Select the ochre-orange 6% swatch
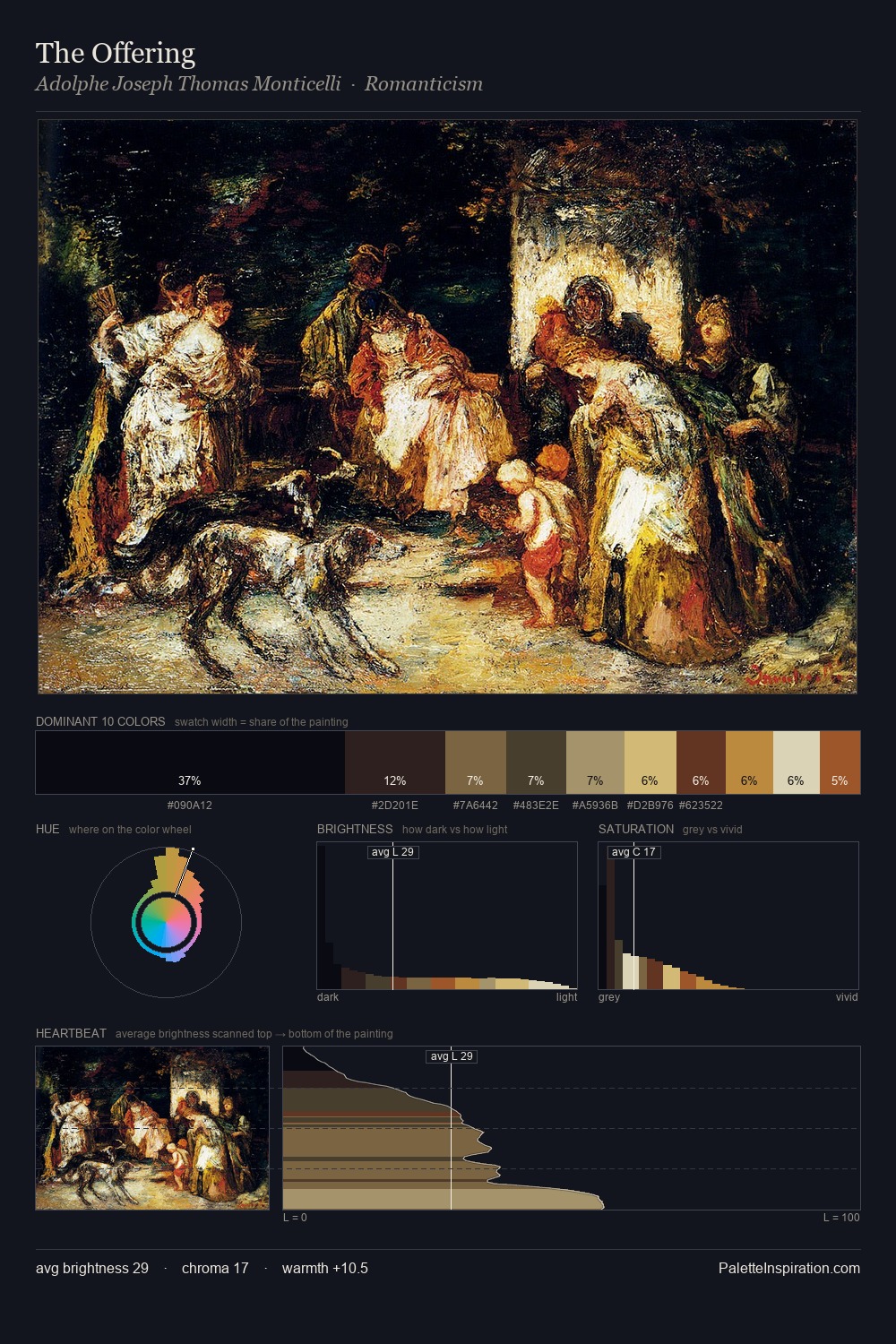This screenshot has width=896, height=1344. [x=749, y=762]
